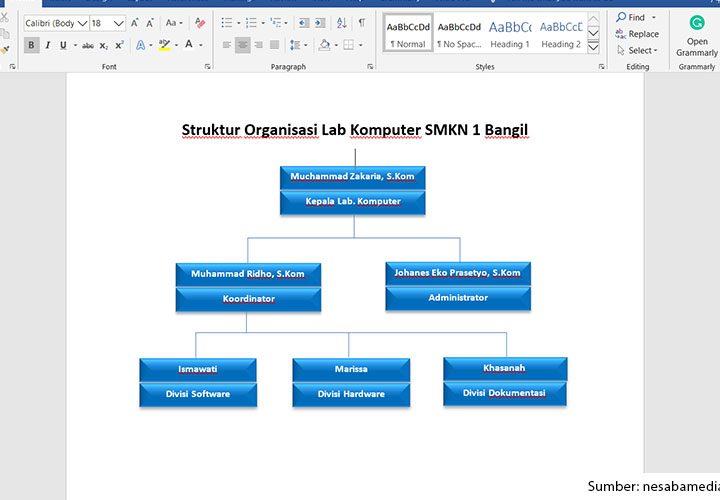Open the Styles pane launcher
This screenshot has width=720, height=500.
[602, 67]
